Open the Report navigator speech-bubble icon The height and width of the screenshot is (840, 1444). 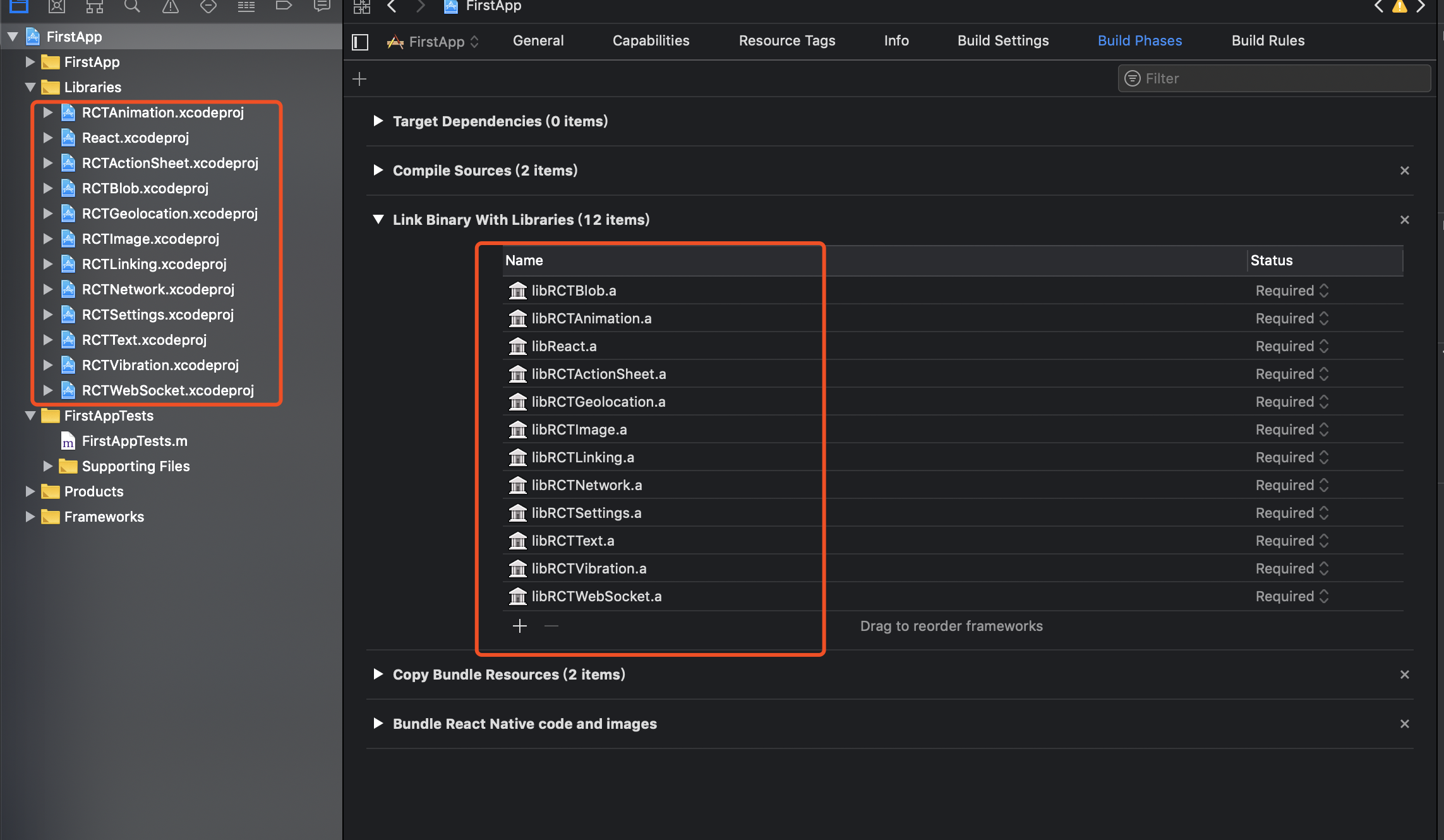click(x=322, y=6)
